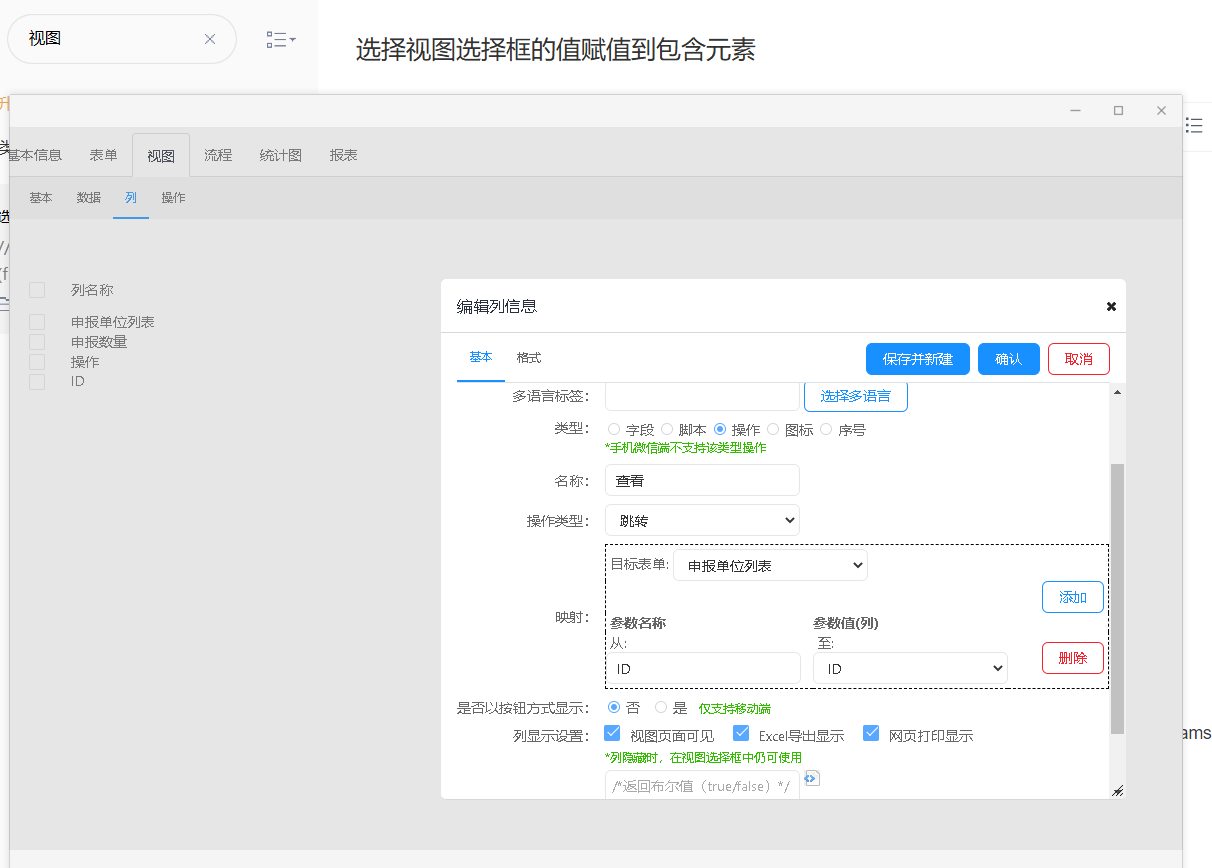Click the dialog resize grip icon
Image resolution: width=1212 pixels, height=868 pixels.
pos(1117,790)
